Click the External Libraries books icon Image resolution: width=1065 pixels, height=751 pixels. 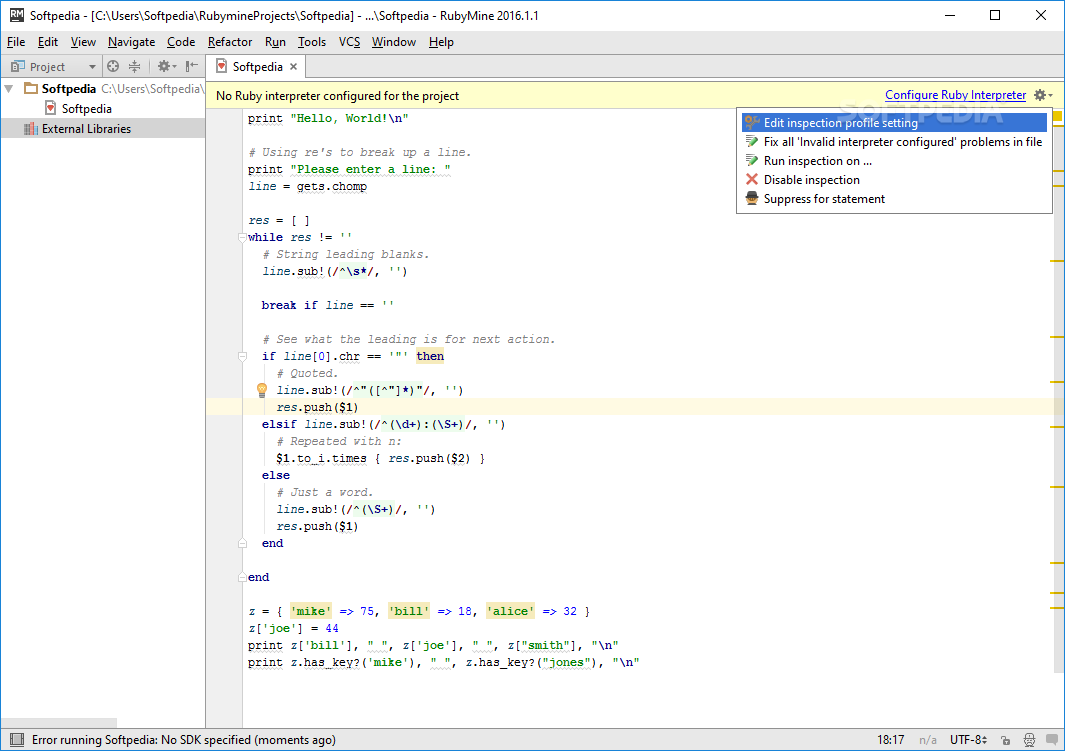[x=31, y=129]
